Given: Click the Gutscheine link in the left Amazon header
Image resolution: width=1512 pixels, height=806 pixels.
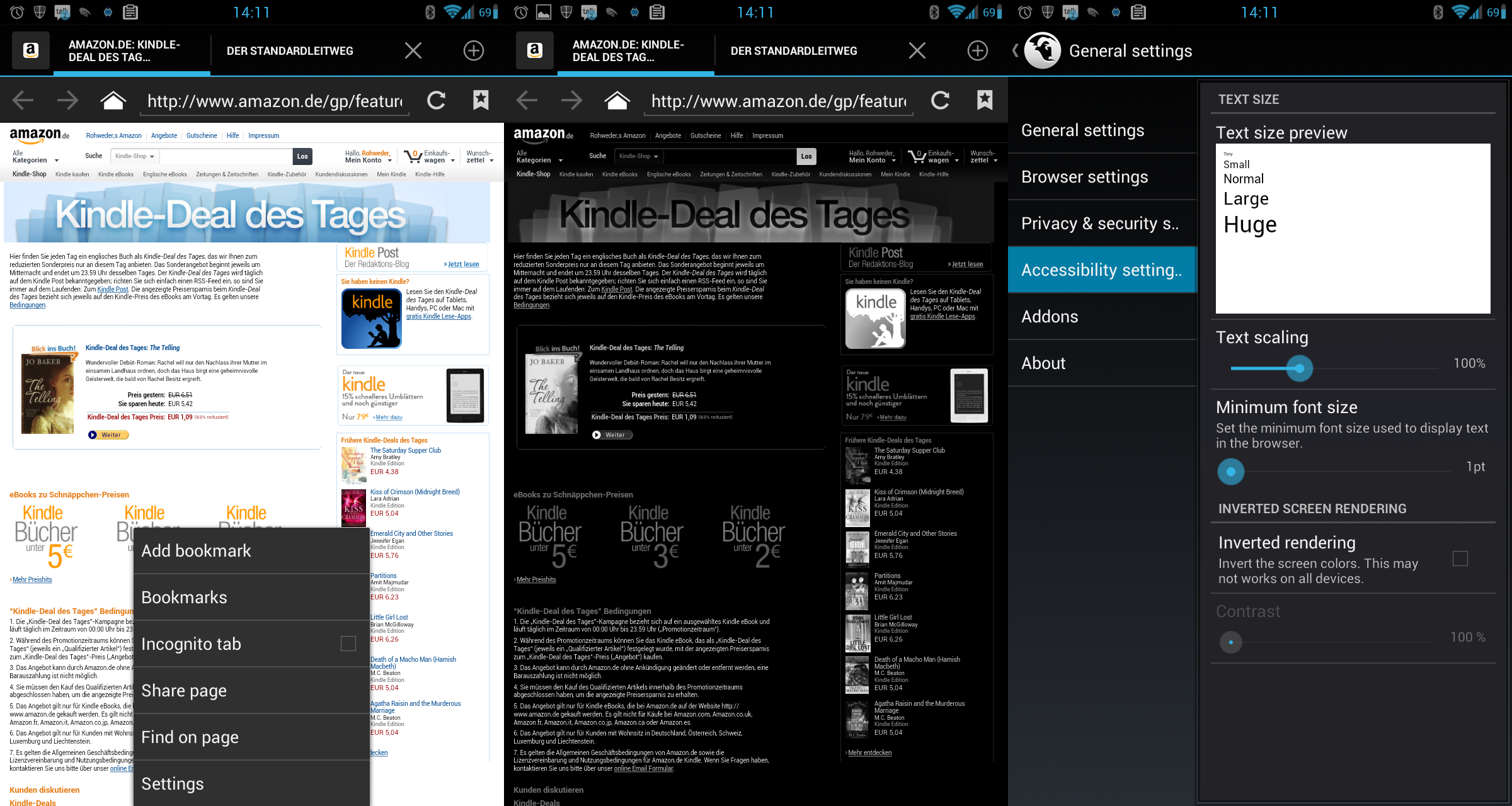Looking at the screenshot, I should pyautogui.click(x=202, y=135).
